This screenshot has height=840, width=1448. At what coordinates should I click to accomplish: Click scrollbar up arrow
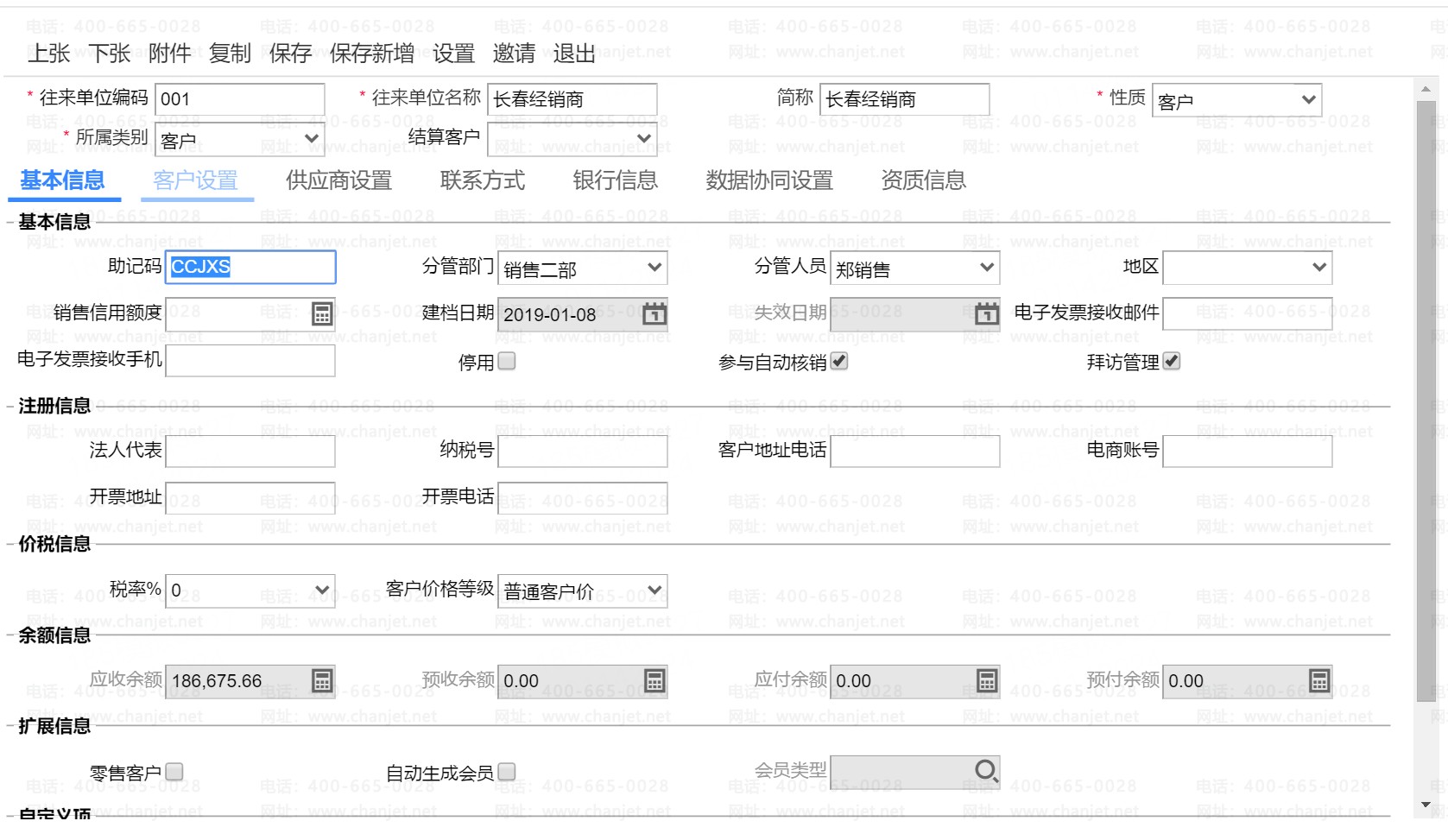[x=1426, y=88]
